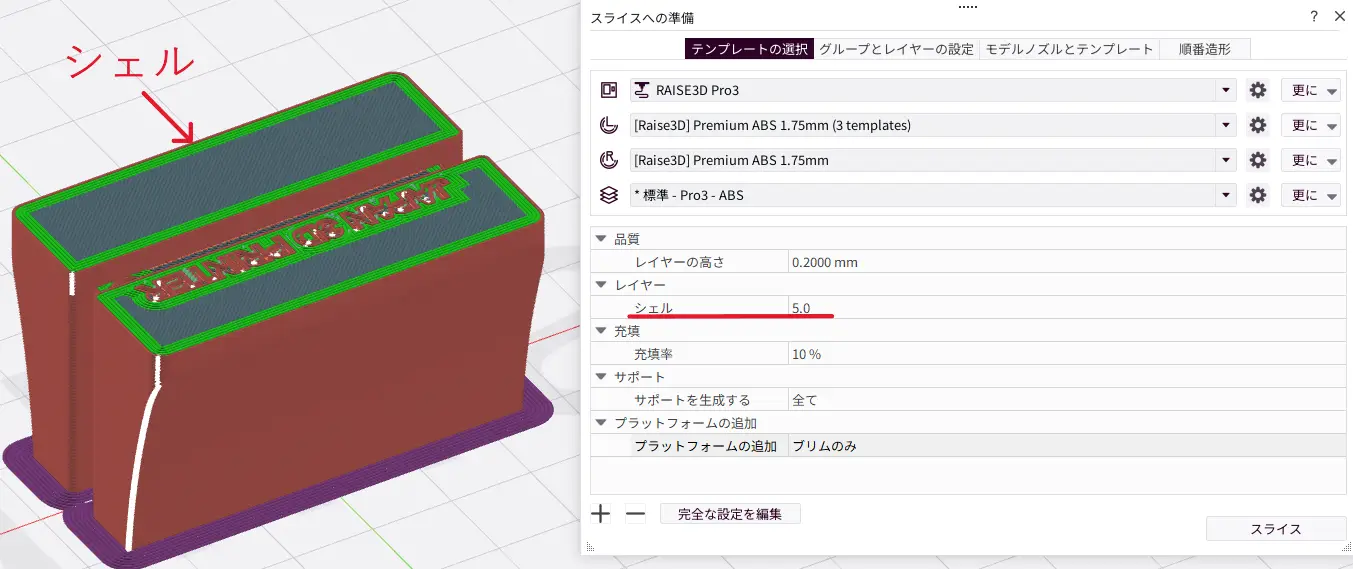Viewport: 1353px width, 569px height.
Task: Open gear settings for RAISE3D Pro3 printer
Action: coord(1258,91)
